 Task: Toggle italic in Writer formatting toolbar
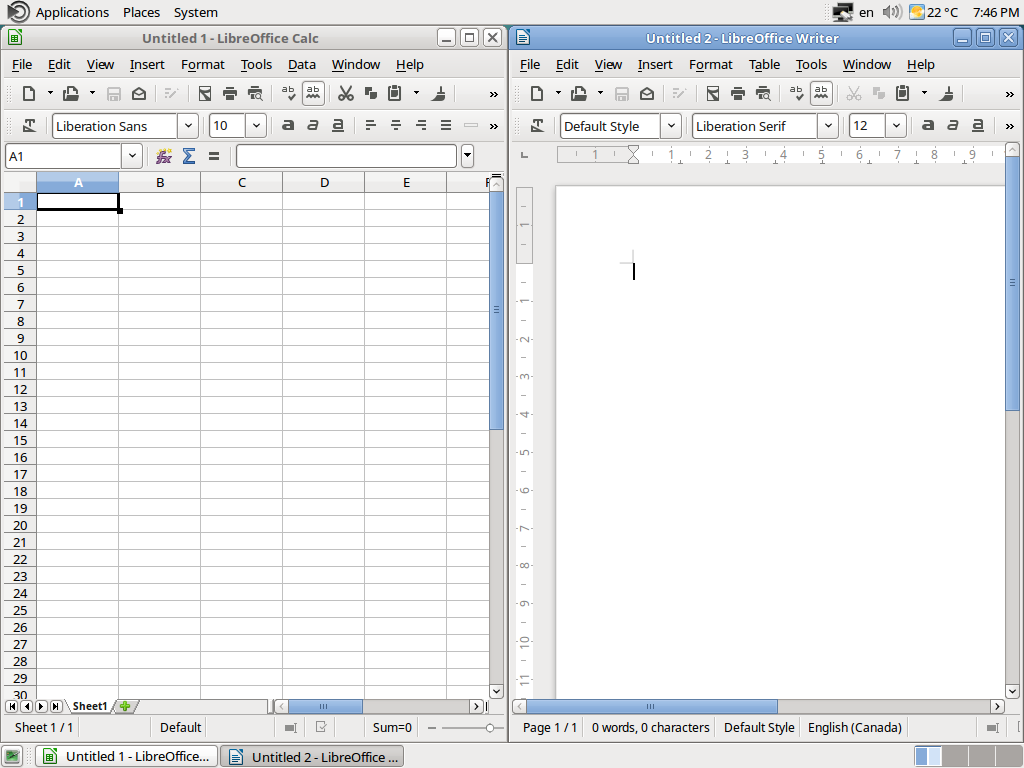pyautogui.click(x=952, y=125)
